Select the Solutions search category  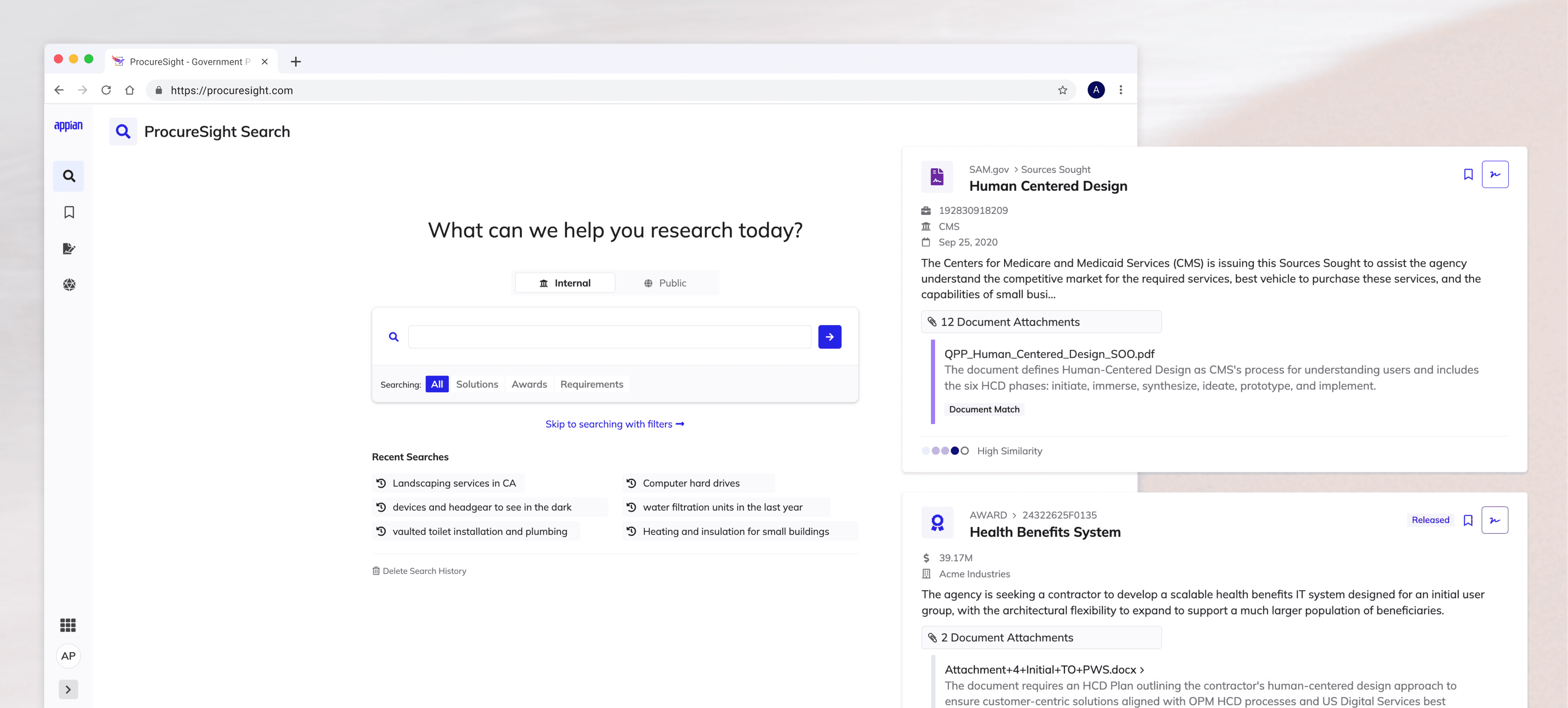point(477,384)
